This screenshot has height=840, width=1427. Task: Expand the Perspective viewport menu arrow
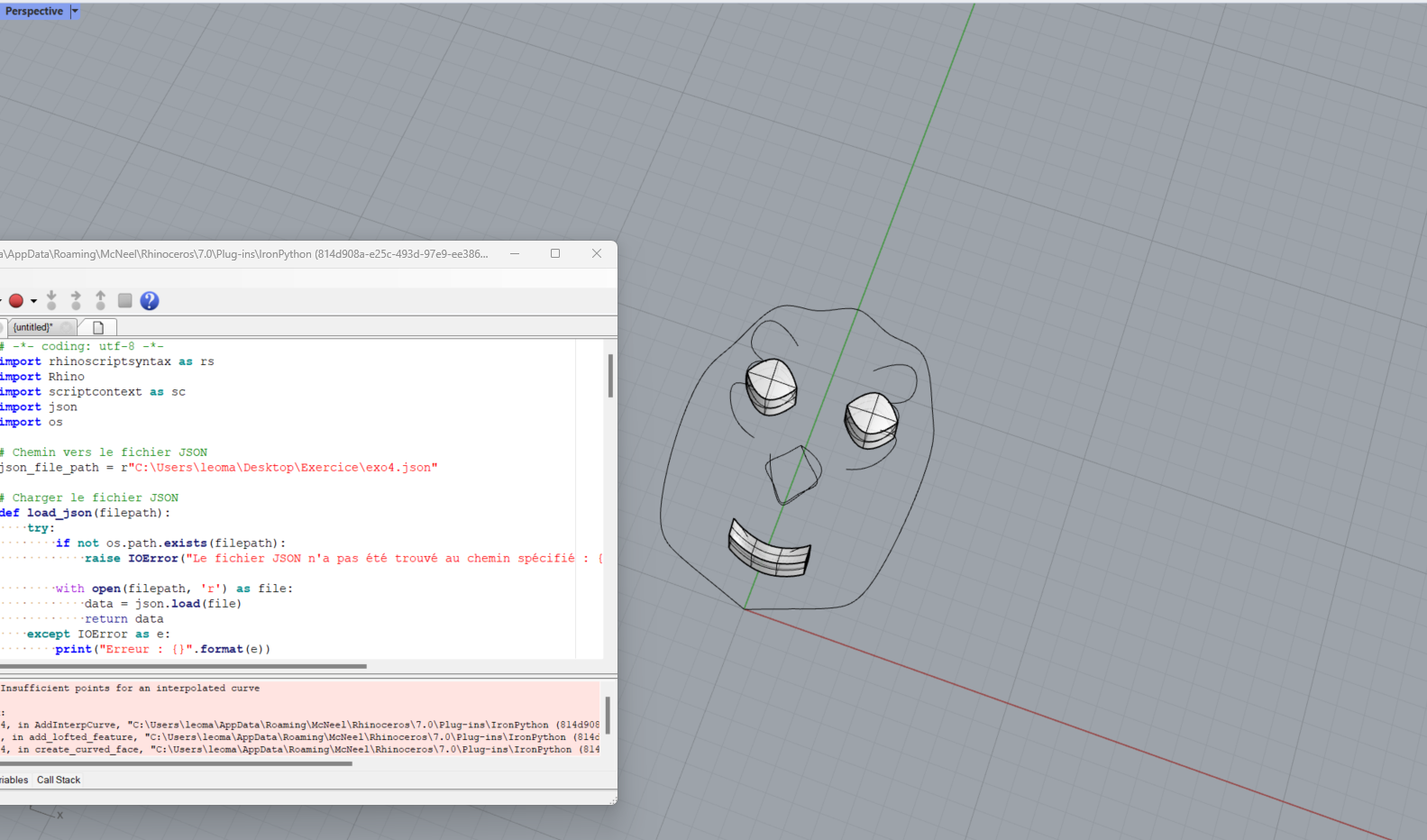click(x=75, y=11)
